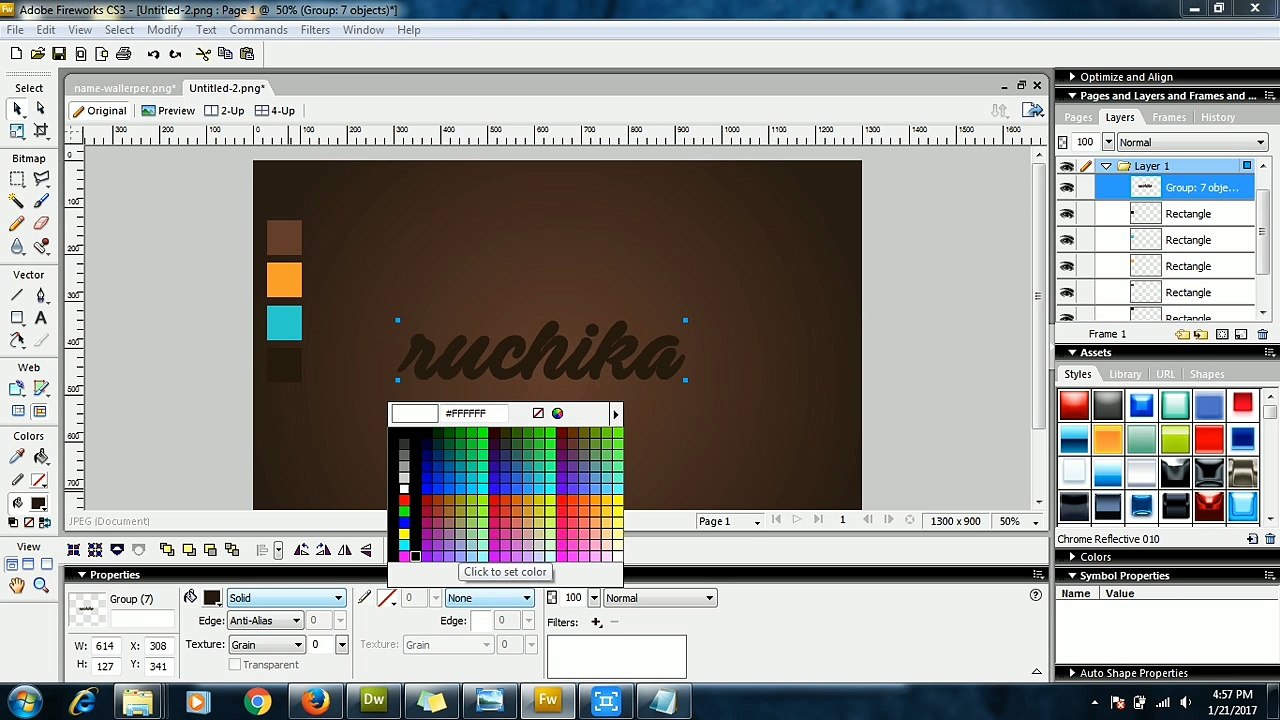1280x720 pixels.
Task: Switch to the History tab
Action: (1218, 118)
